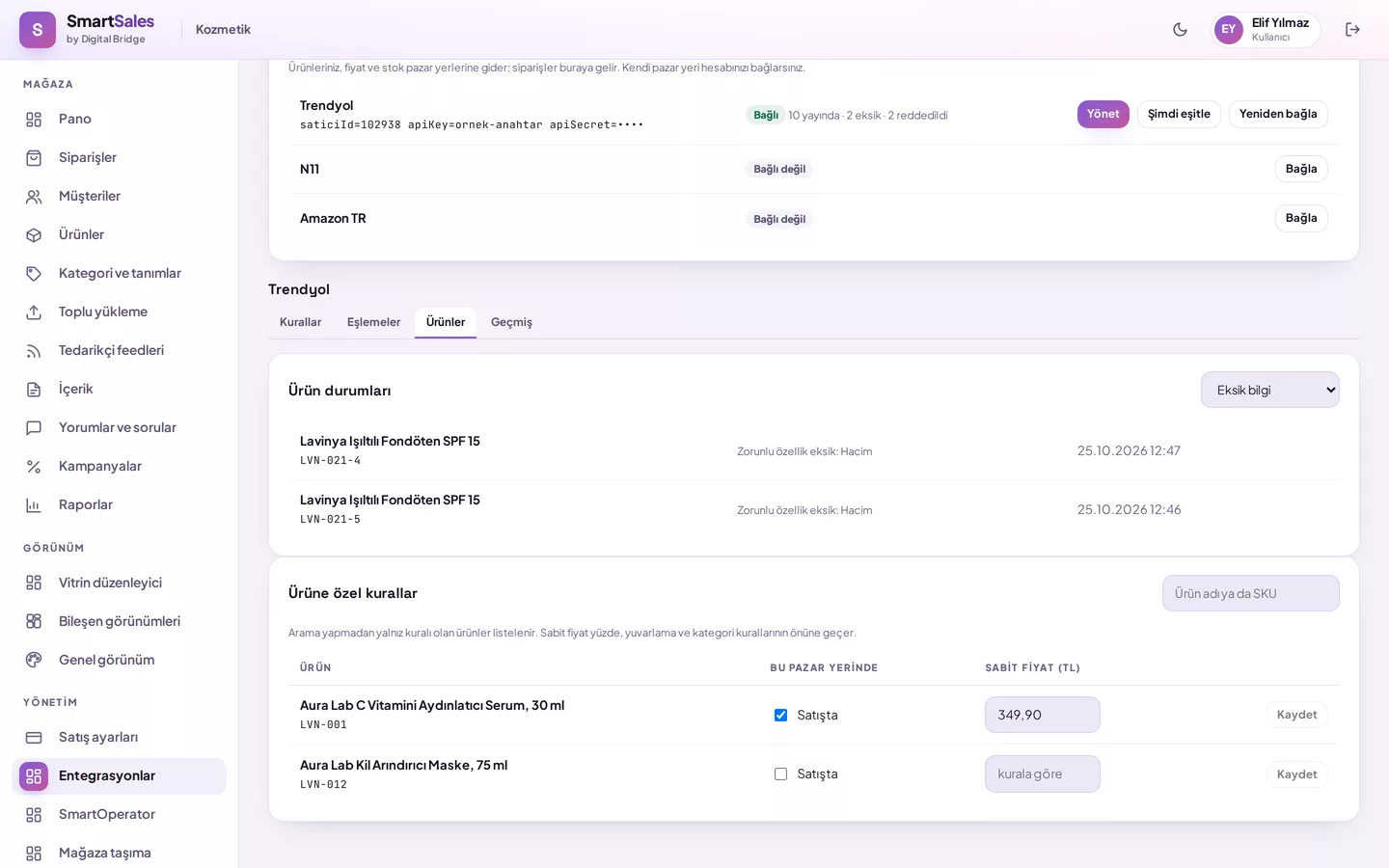Open İçerik document icon

tap(34, 390)
